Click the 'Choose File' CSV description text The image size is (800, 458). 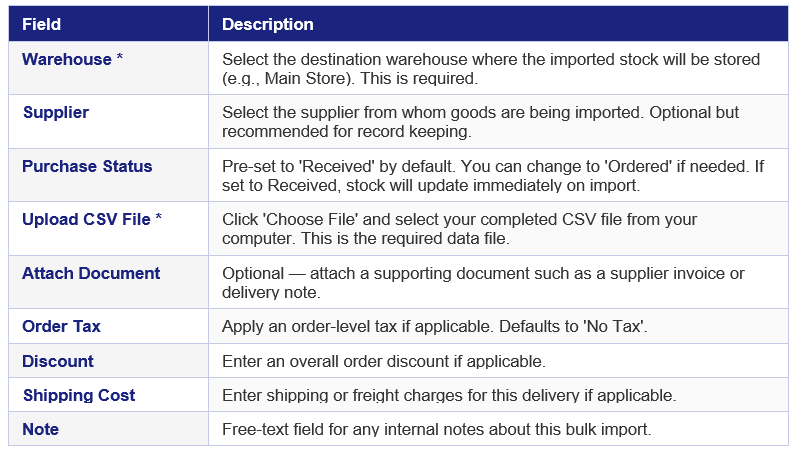point(459,229)
